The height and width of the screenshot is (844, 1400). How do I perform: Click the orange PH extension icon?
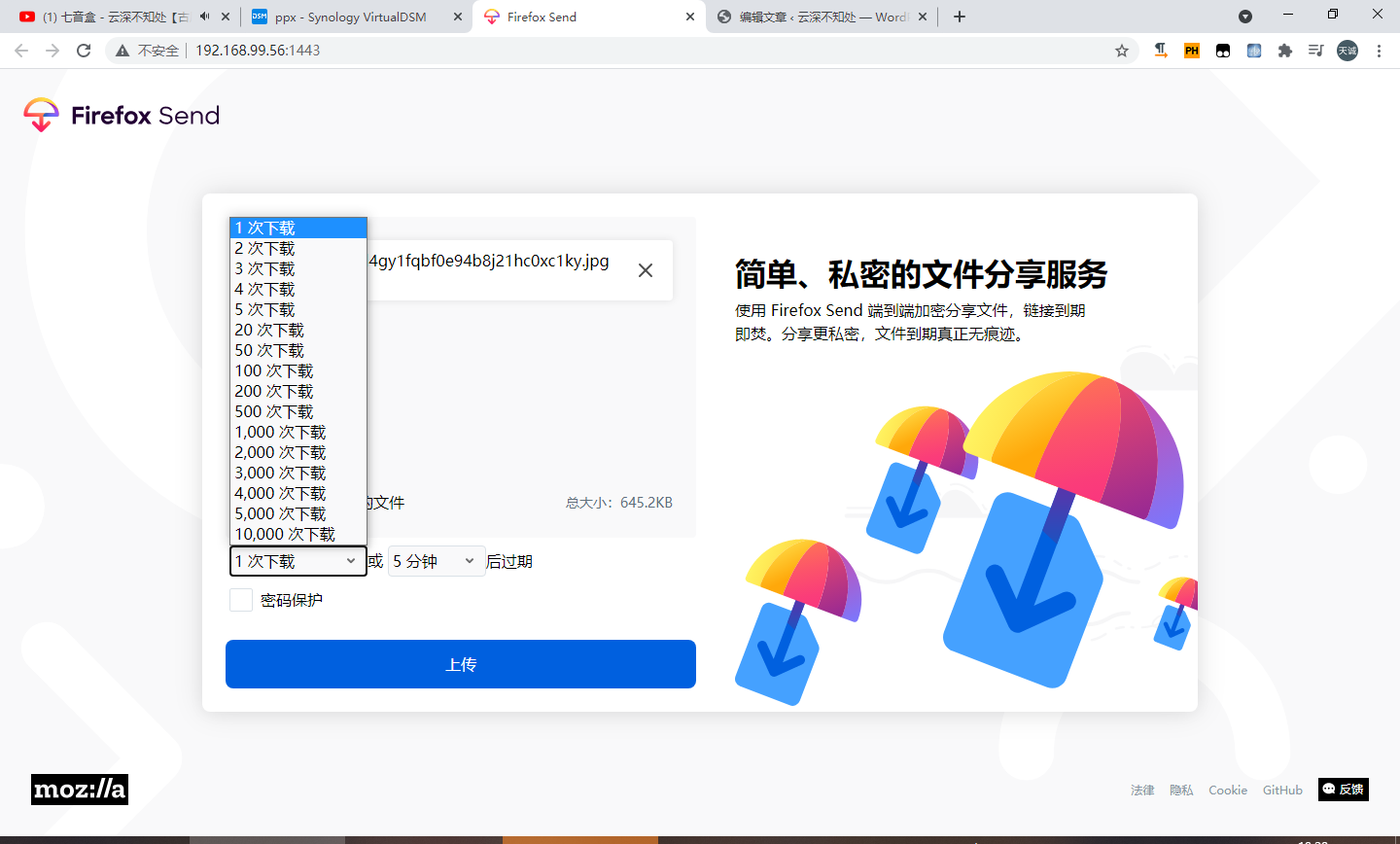[x=1191, y=51]
